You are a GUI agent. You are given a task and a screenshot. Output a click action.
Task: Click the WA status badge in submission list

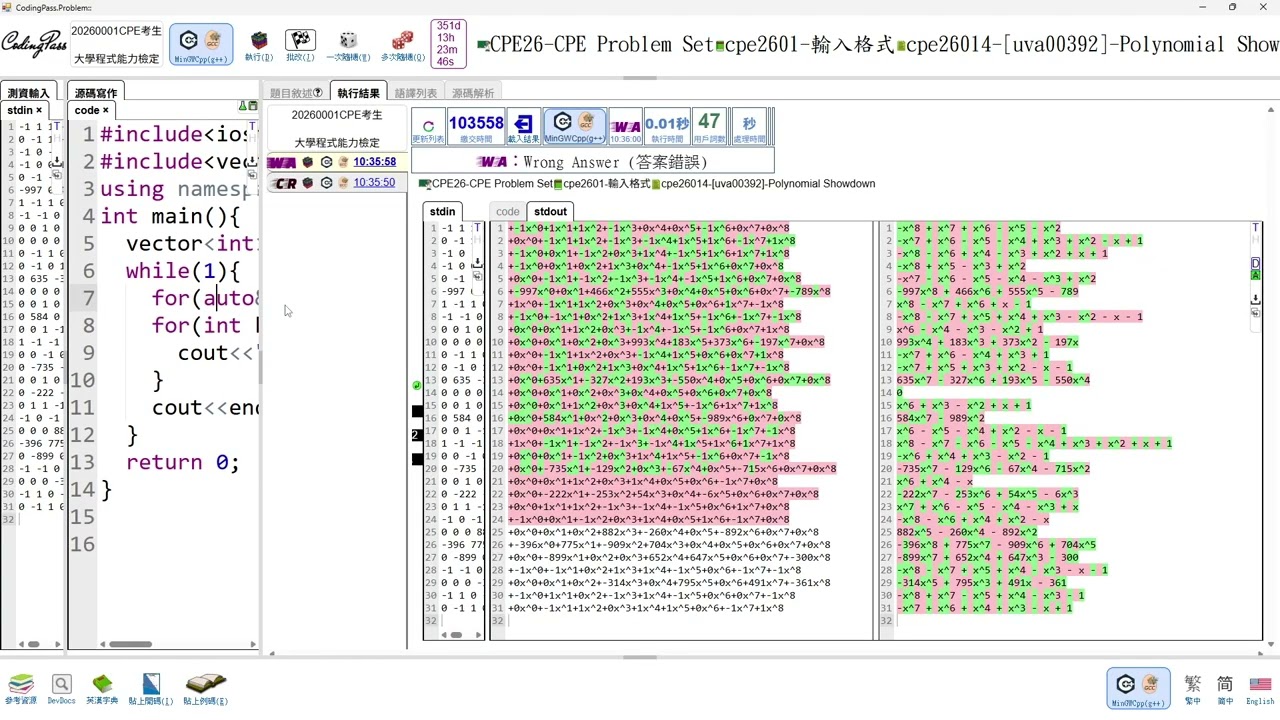click(282, 162)
